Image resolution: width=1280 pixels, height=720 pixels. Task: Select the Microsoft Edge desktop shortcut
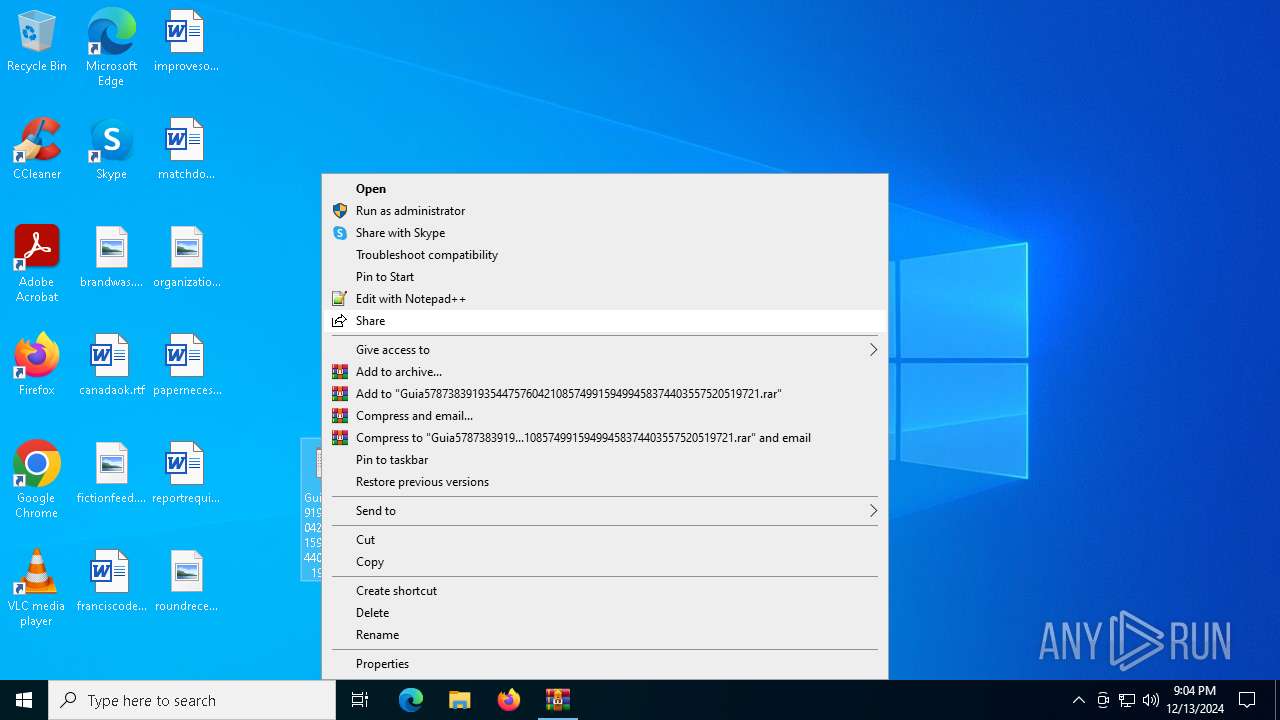click(x=111, y=48)
